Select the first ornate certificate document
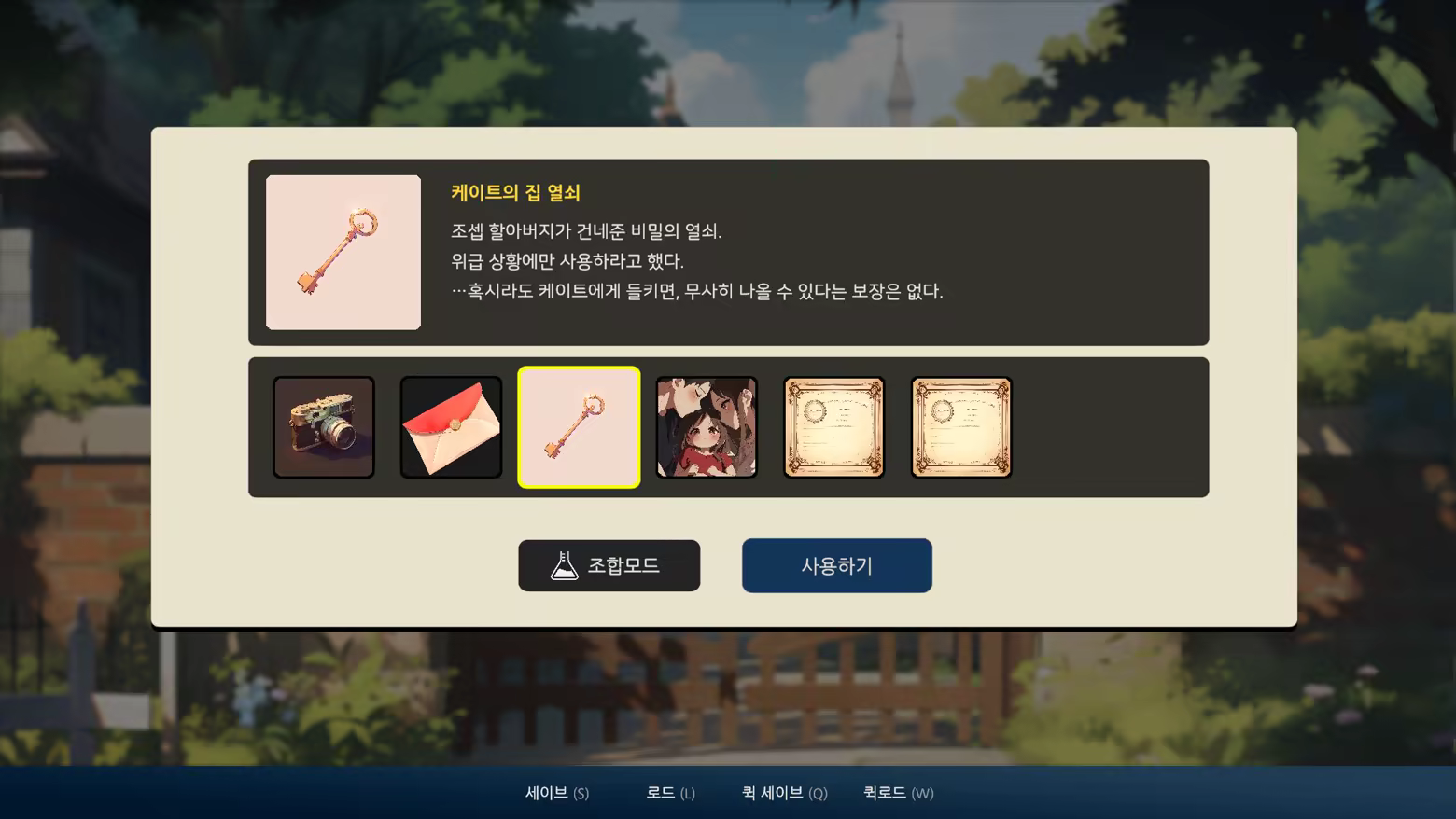The image size is (1456, 819). (x=833, y=427)
